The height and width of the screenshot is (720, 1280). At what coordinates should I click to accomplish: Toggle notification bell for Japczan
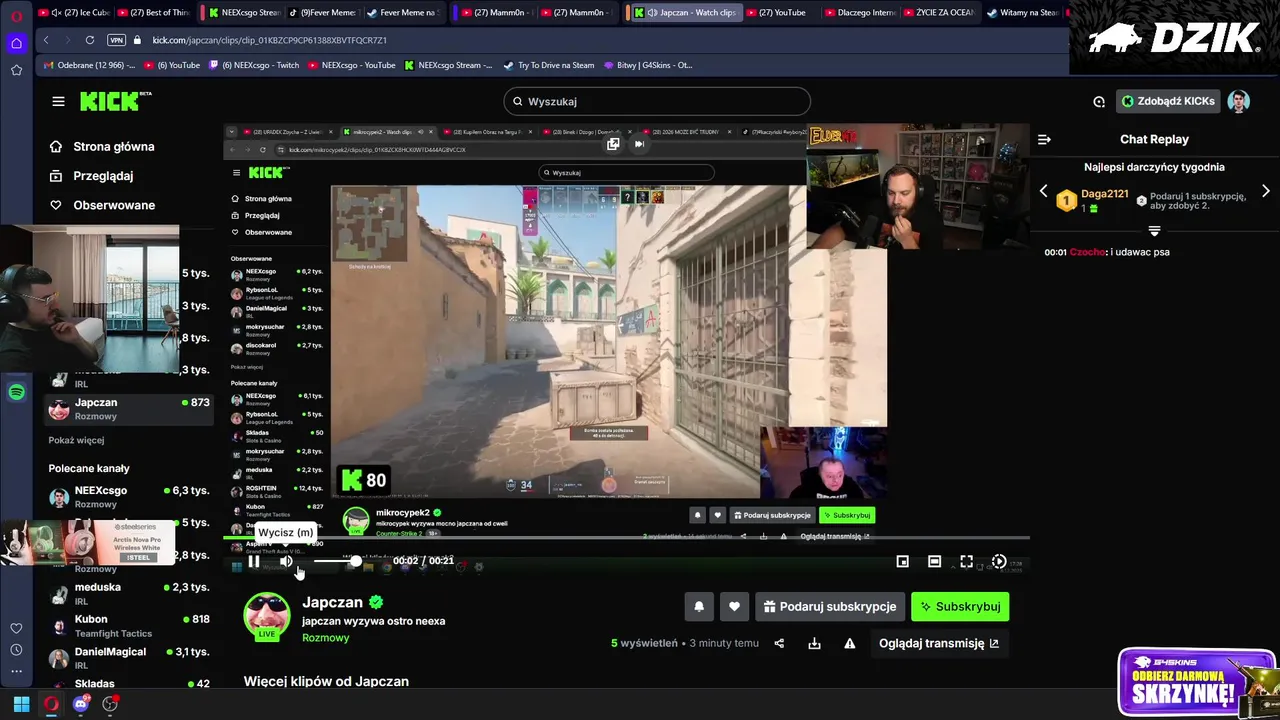tap(699, 606)
